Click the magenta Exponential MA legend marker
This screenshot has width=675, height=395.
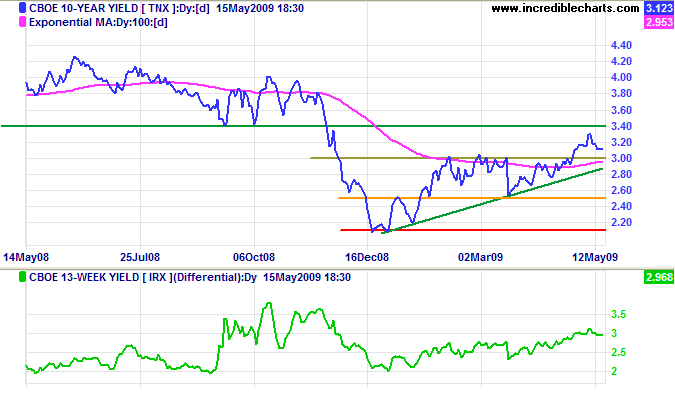[x=22, y=22]
